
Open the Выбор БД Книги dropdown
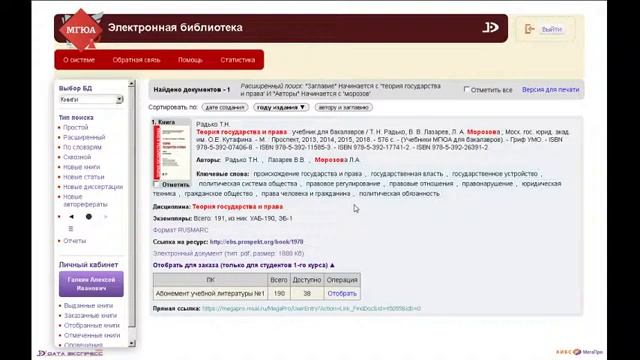(91, 100)
